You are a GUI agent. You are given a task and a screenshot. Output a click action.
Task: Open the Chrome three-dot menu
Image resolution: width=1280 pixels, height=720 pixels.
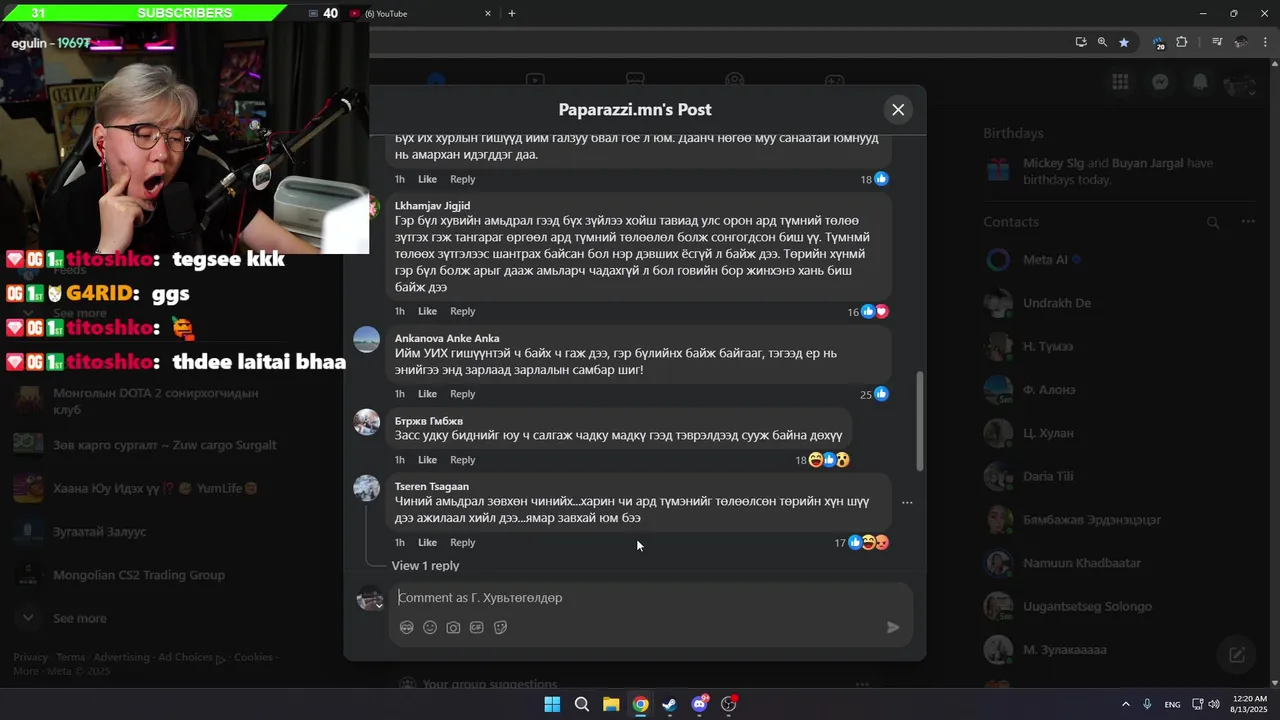tap(1263, 42)
